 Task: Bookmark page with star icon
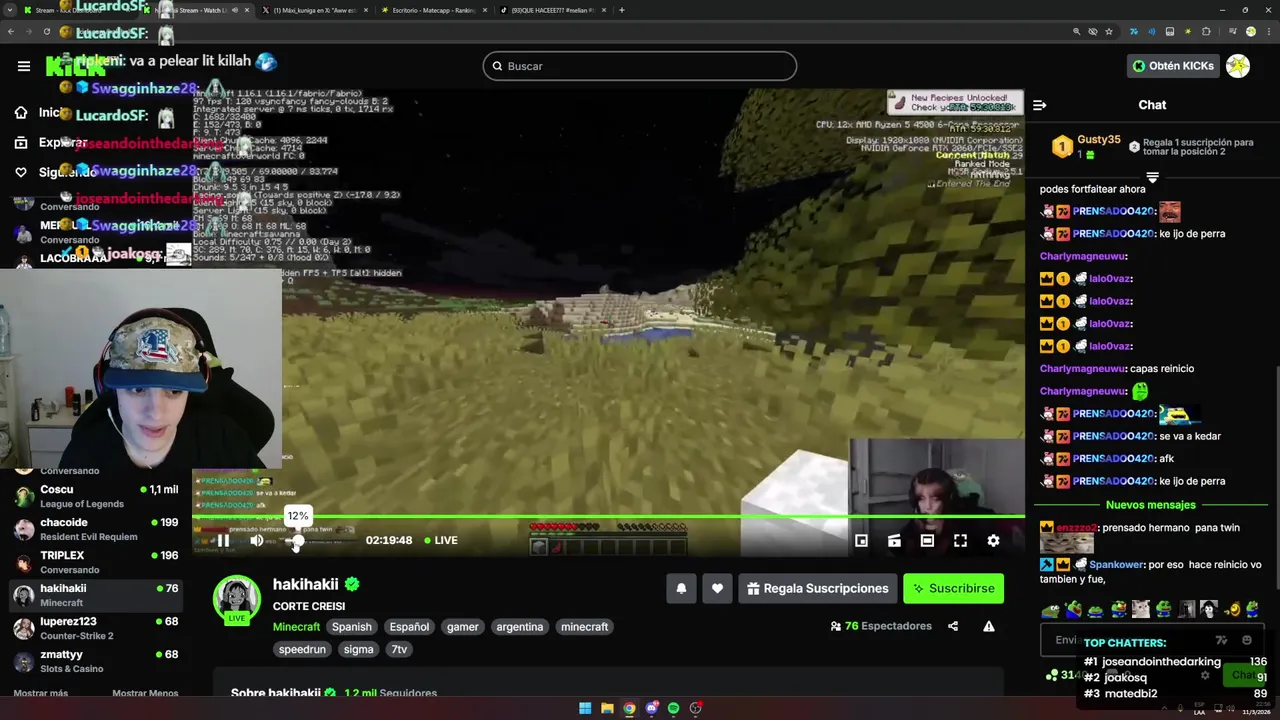[x=1108, y=32]
